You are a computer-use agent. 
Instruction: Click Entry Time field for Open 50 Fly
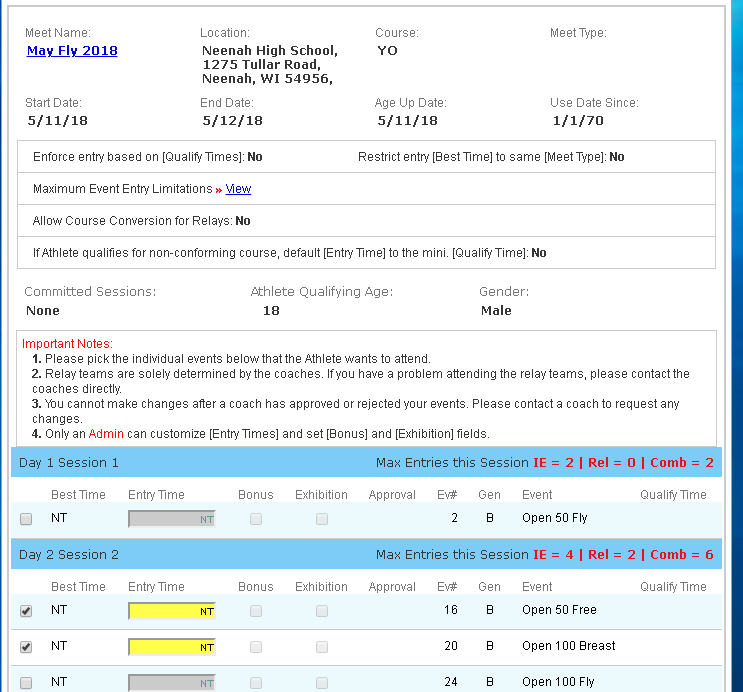(x=172, y=519)
